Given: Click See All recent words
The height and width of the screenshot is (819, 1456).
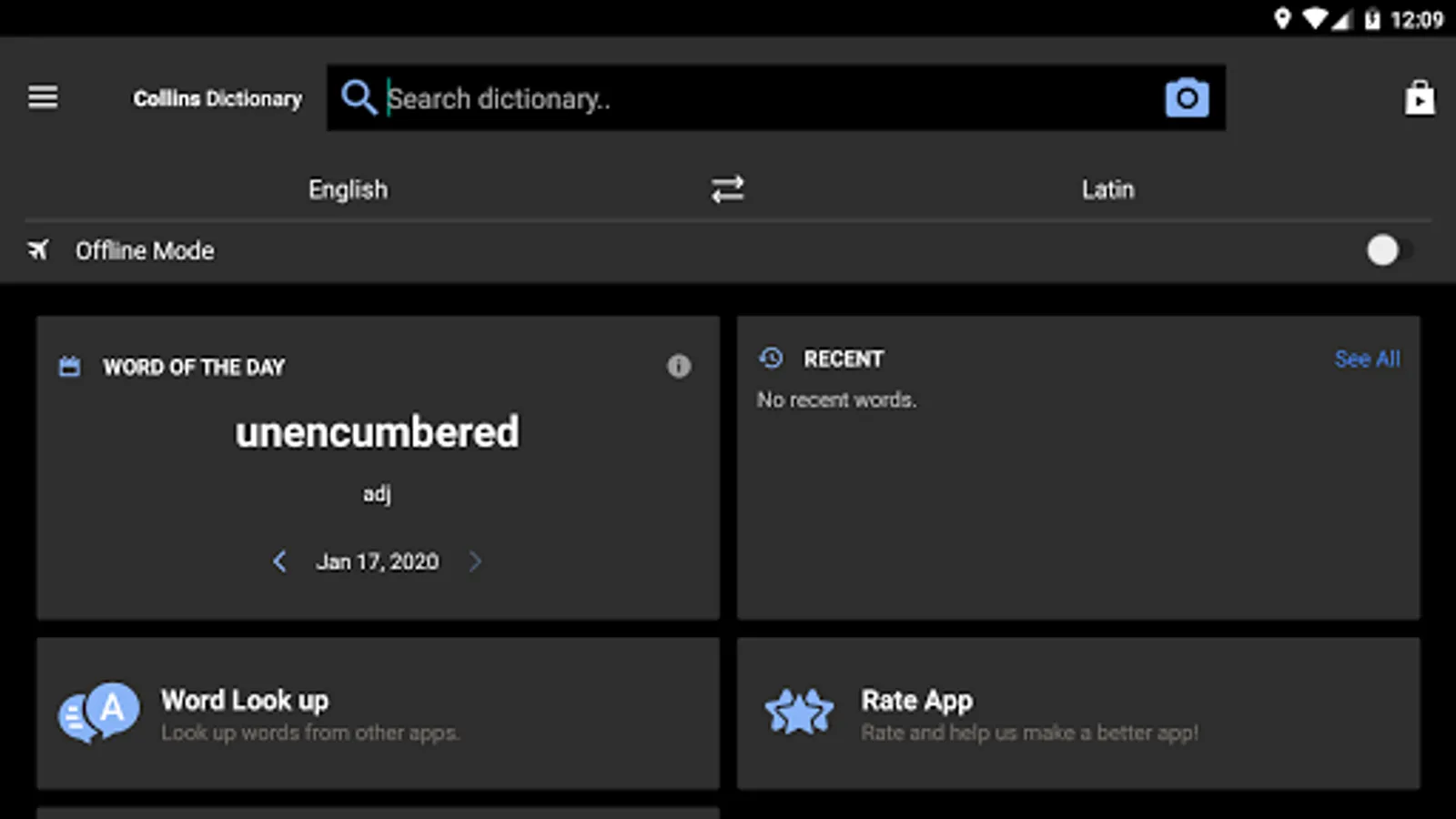Looking at the screenshot, I should click(1367, 359).
